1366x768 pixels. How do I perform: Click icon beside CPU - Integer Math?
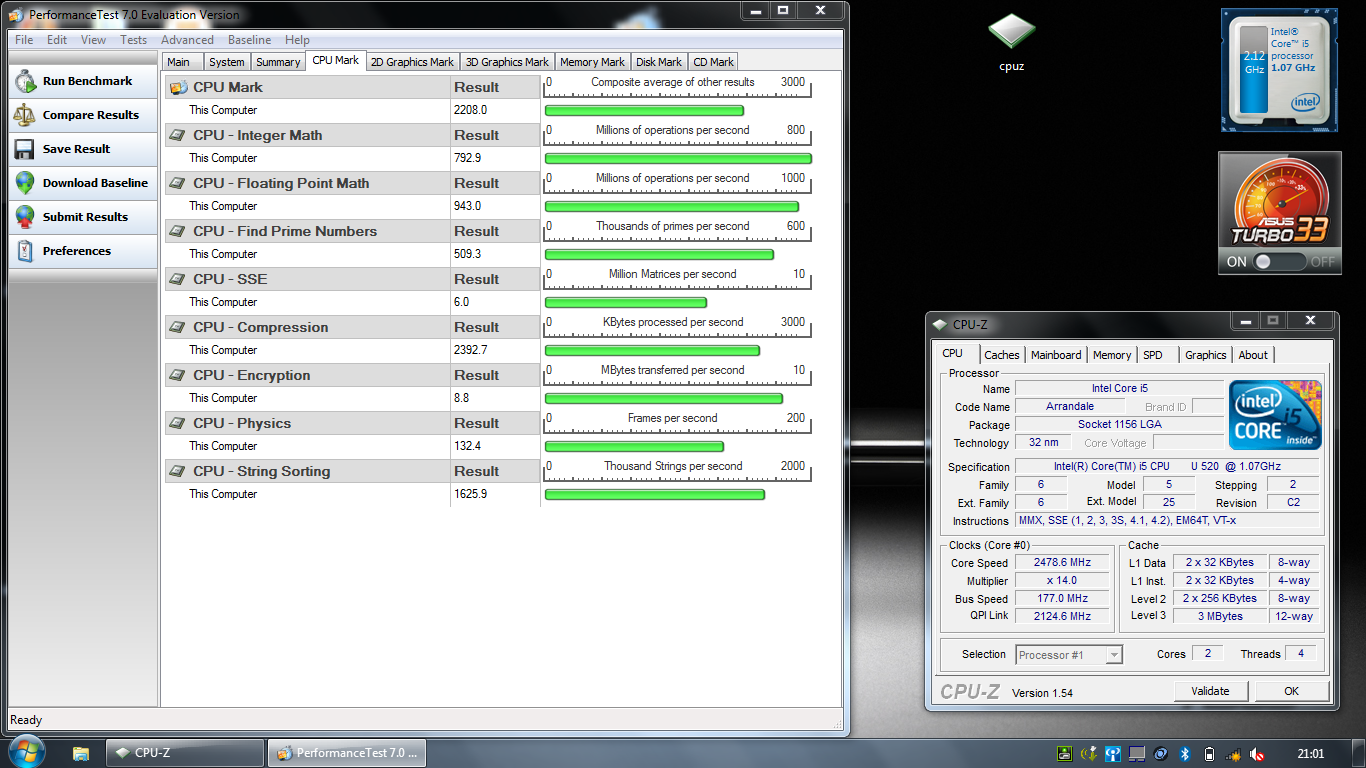click(x=178, y=136)
